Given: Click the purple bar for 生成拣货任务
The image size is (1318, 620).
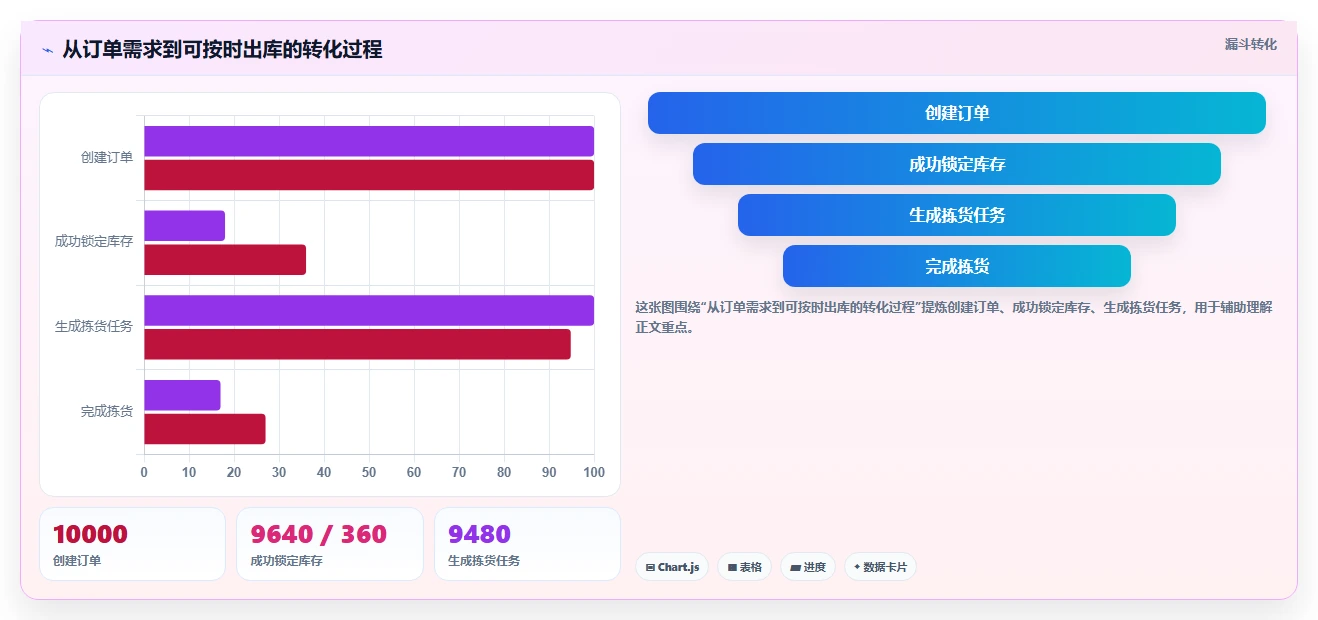Looking at the screenshot, I should click(x=369, y=310).
